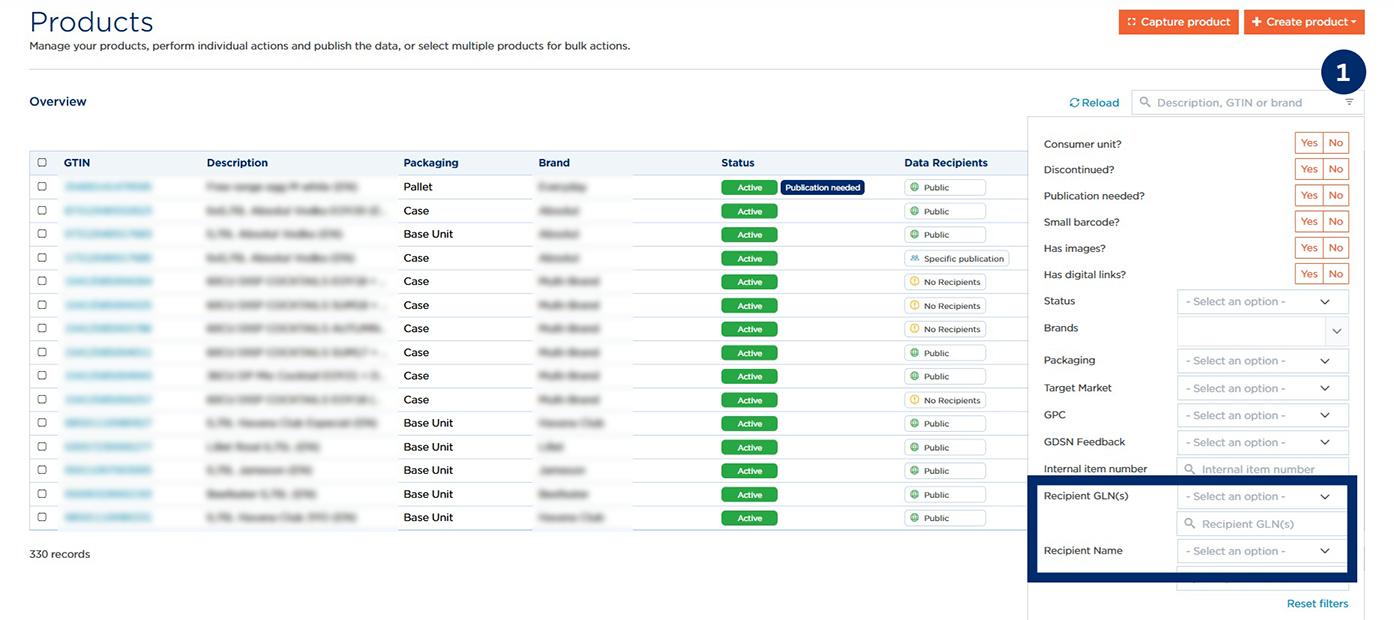Click the Packaging column header
The height and width of the screenshot is (620, 1394).
click(431, 163)
